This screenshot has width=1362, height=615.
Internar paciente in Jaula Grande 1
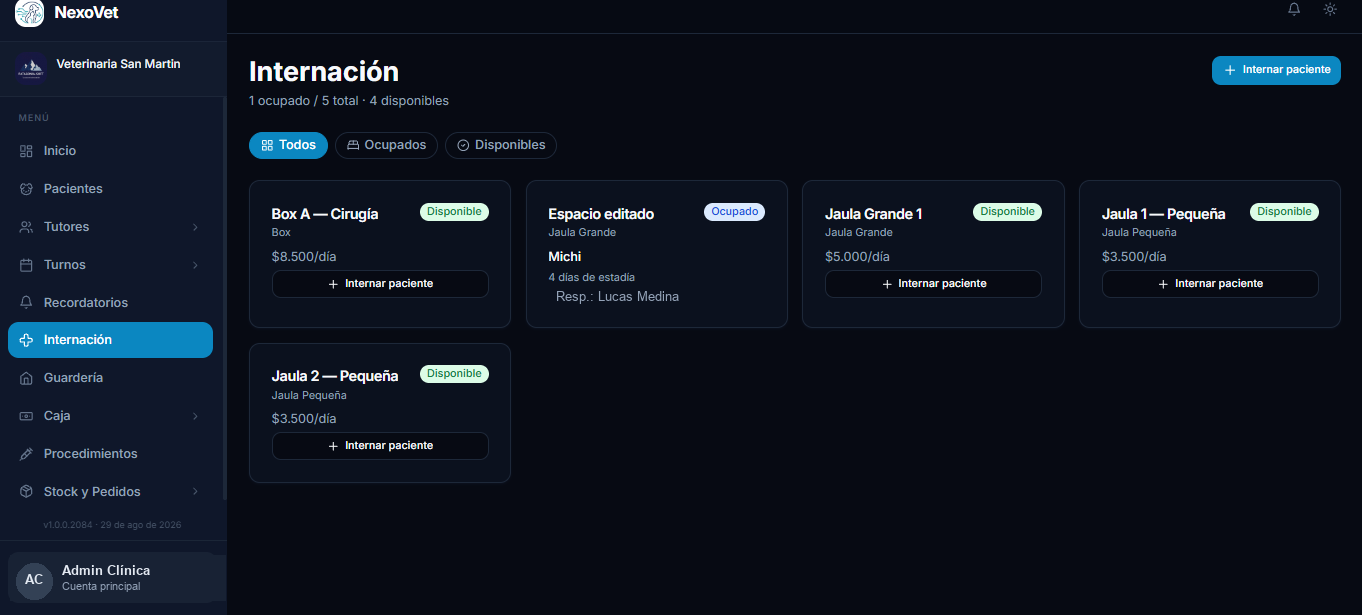(x=933, y=284)
